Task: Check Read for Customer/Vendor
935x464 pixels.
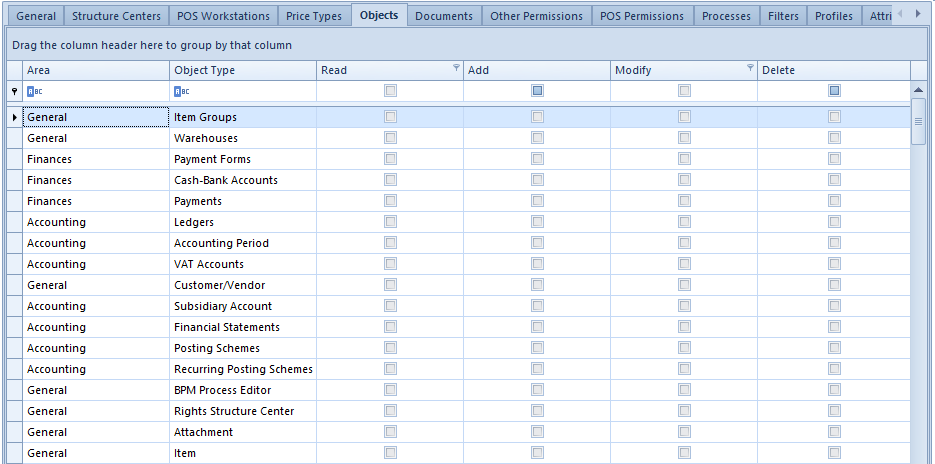Action: pos(391,284)
